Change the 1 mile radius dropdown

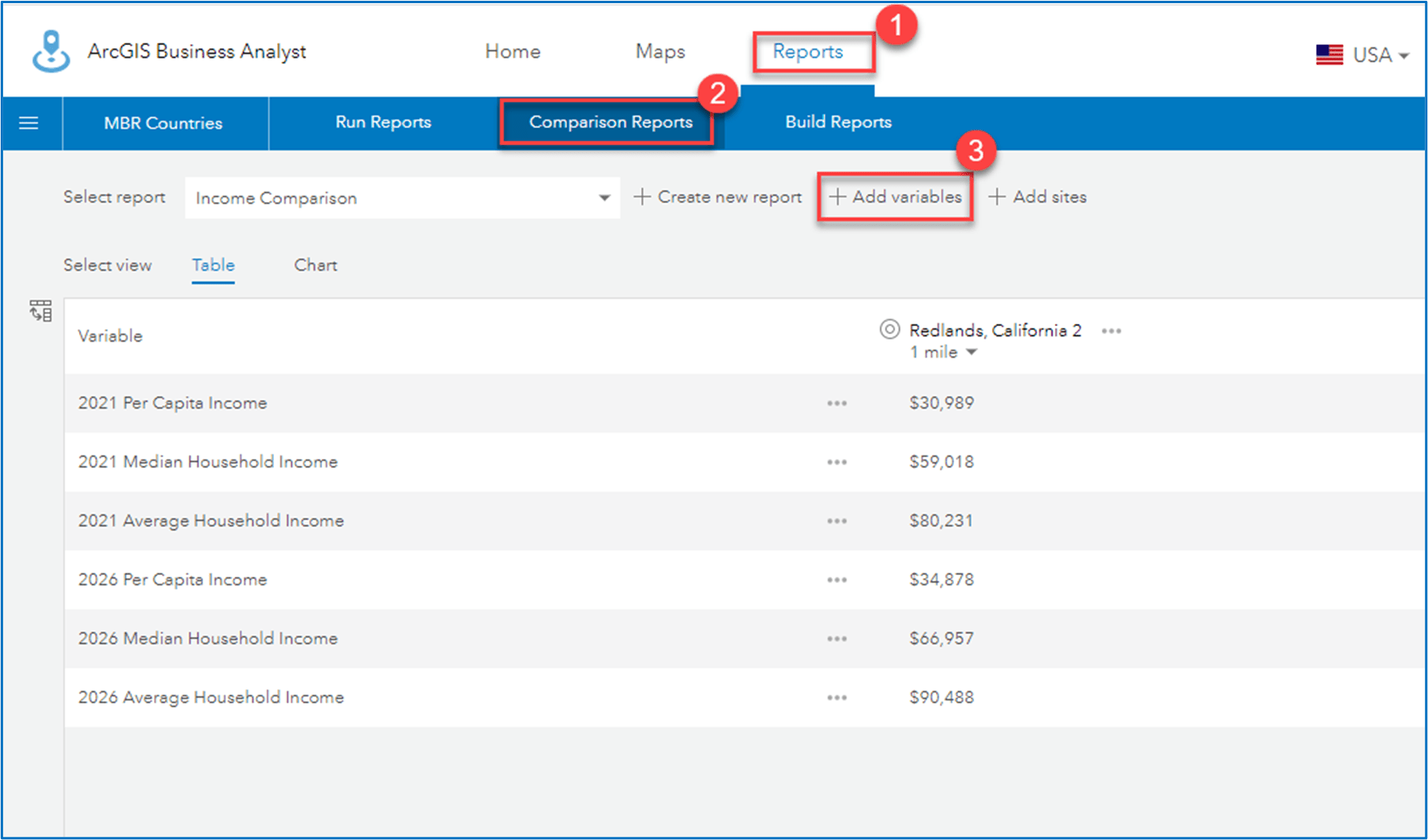[943, 352]
